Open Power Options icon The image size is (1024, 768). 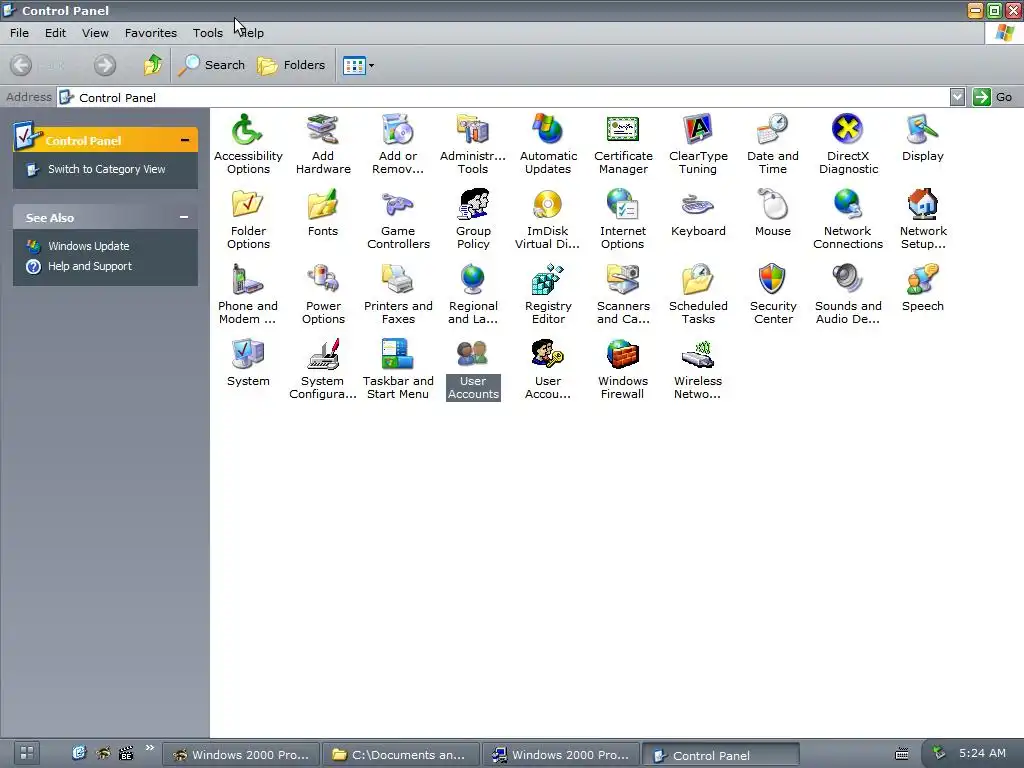point(323,294)
